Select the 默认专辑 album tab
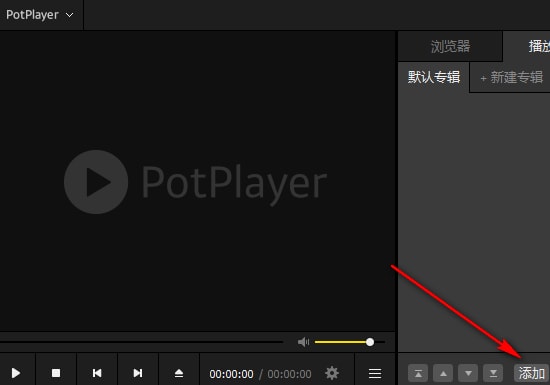The image size is (550, 385). click(434, 77)
